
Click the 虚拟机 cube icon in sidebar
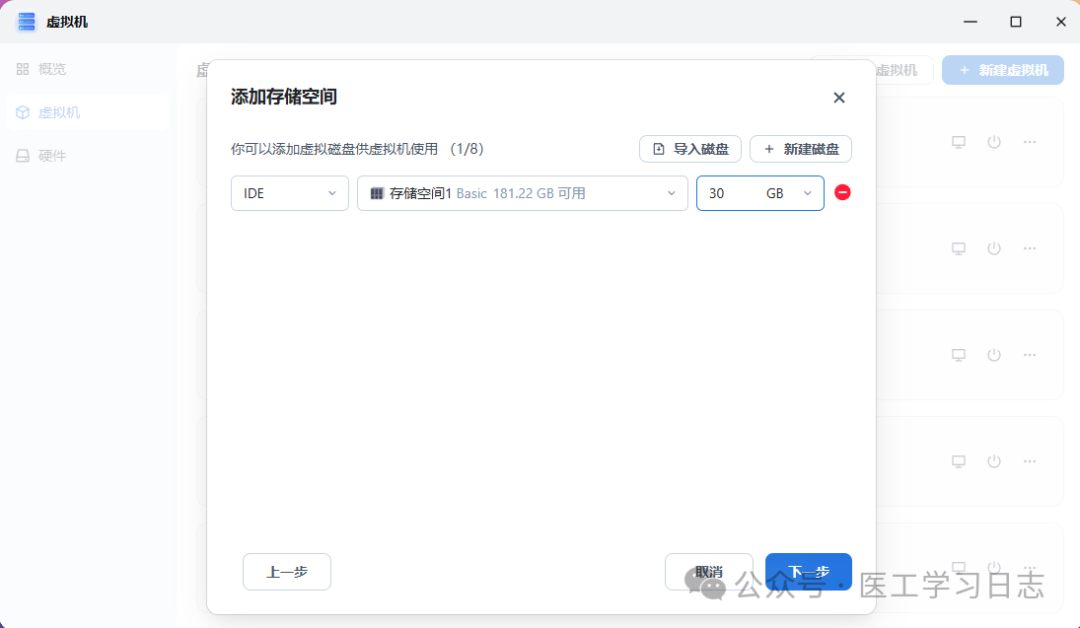point(23,112)
